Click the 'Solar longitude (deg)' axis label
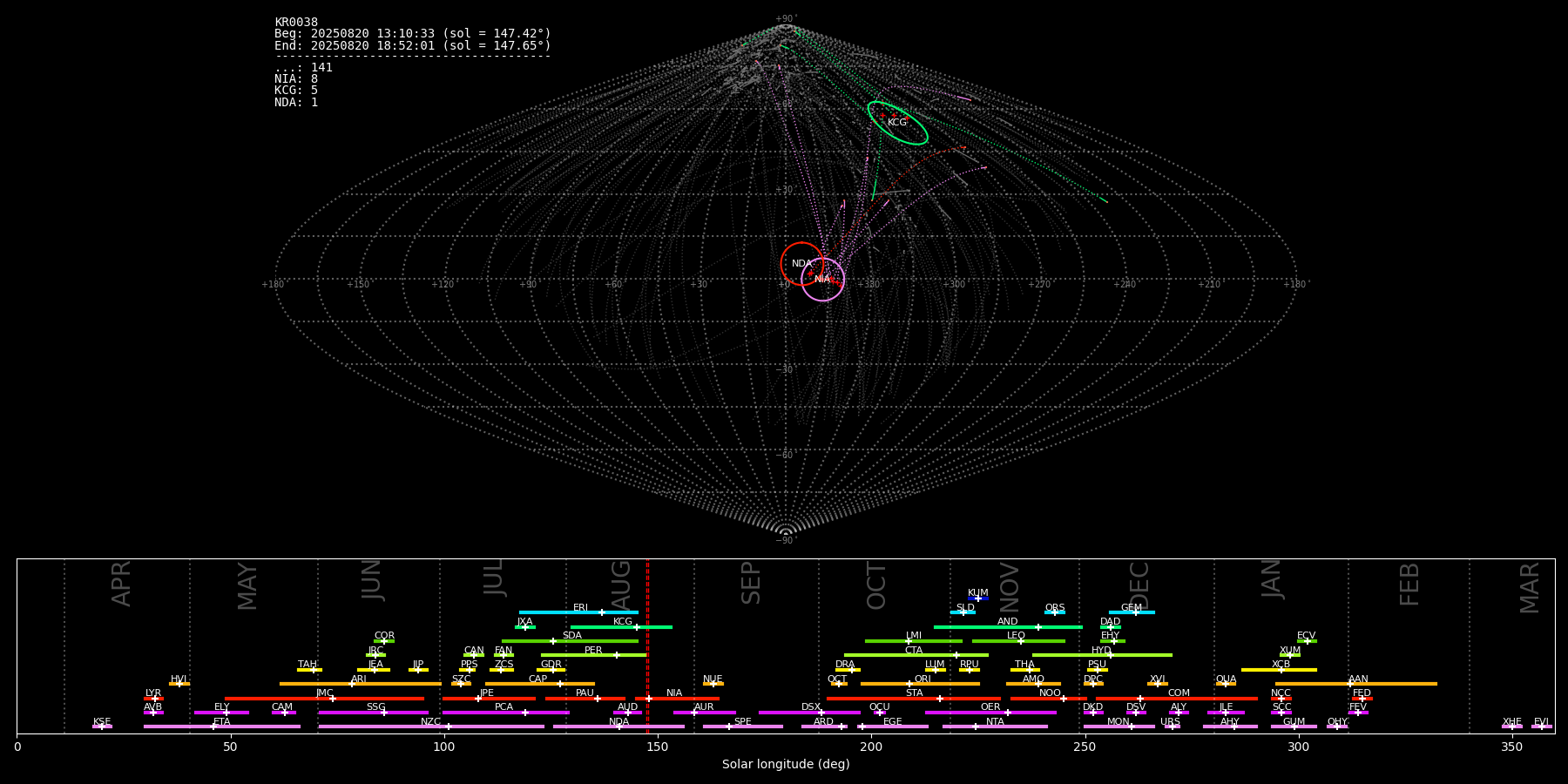The height and width of the screenshot is (784, 1568). [x=786, y=765]
